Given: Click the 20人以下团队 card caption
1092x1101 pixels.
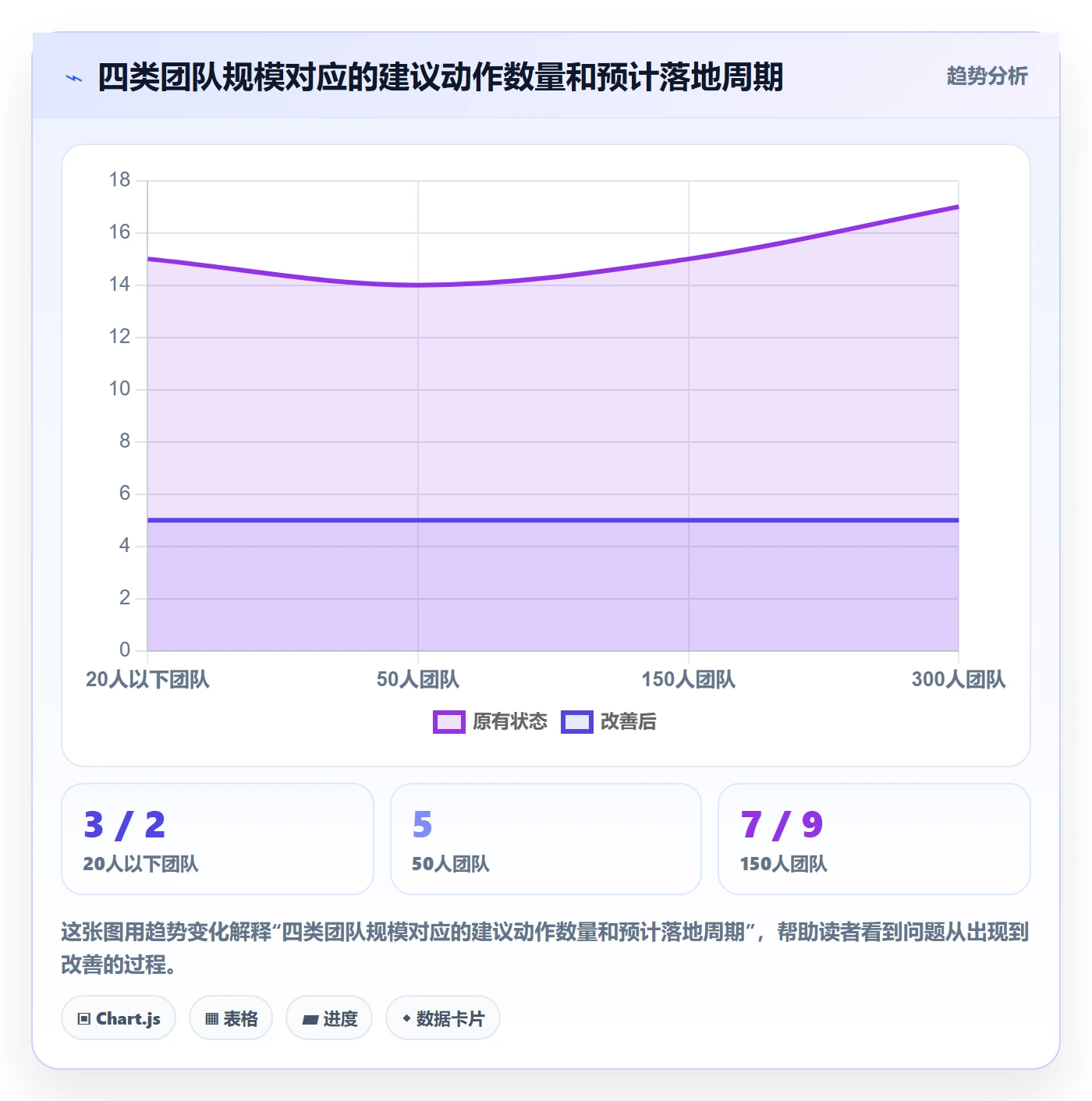Looking at the screenshot, I should (x=140, y=864).
